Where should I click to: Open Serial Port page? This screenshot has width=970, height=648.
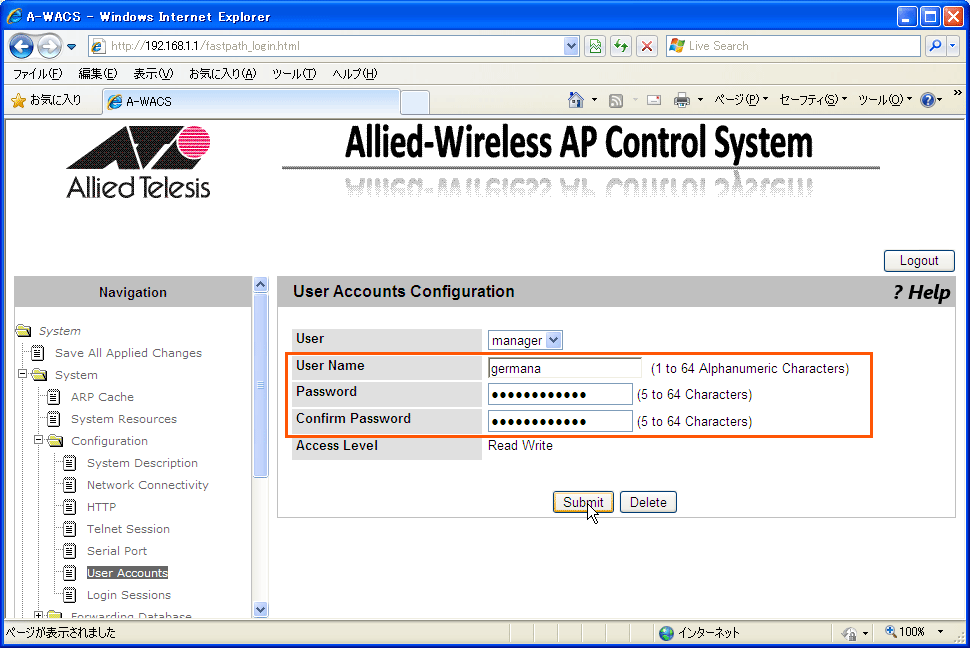click(x=117, y=551)
